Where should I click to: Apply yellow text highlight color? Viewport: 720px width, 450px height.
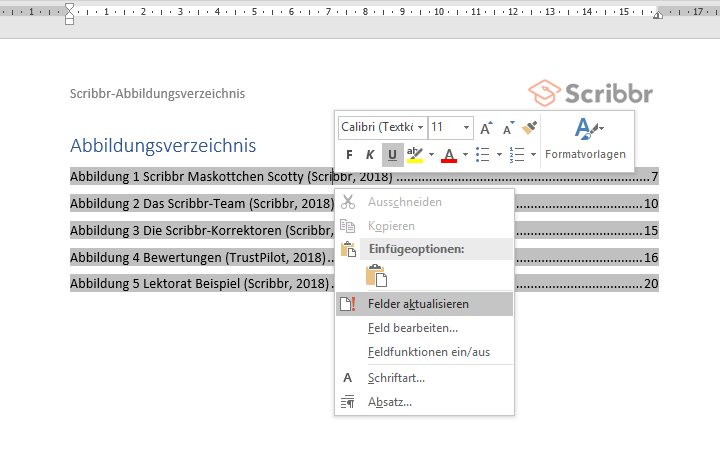point(415,155)
